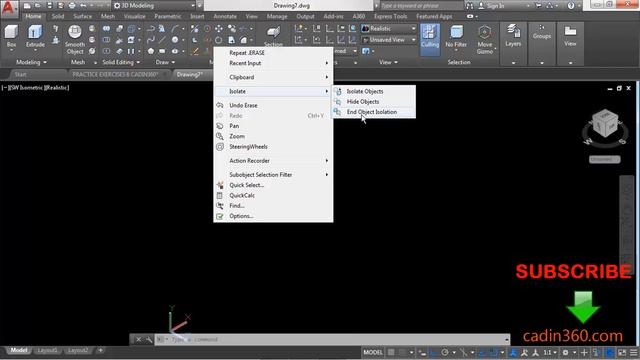Click the Autodesk Exchange cart icon
The width and height of the screenshot is (640, 360).
pos(539,6)
